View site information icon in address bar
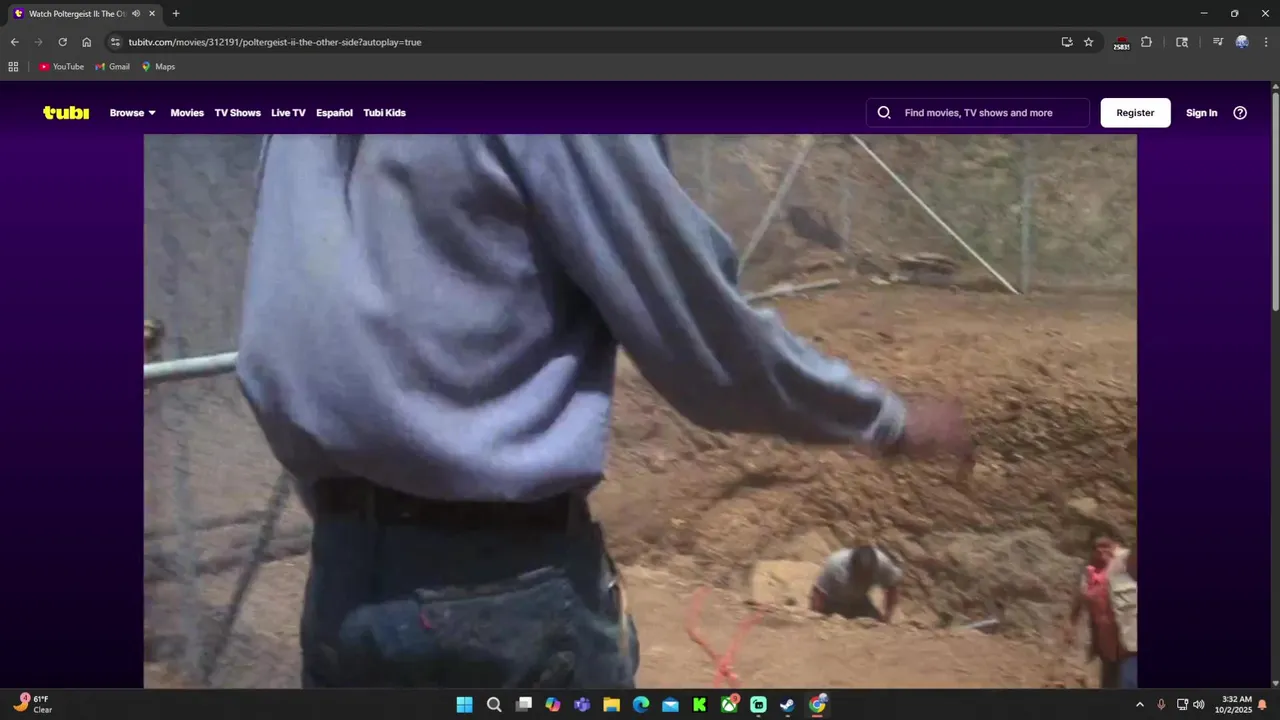This screenshot has width=1280, height=720. click(115, 42)
